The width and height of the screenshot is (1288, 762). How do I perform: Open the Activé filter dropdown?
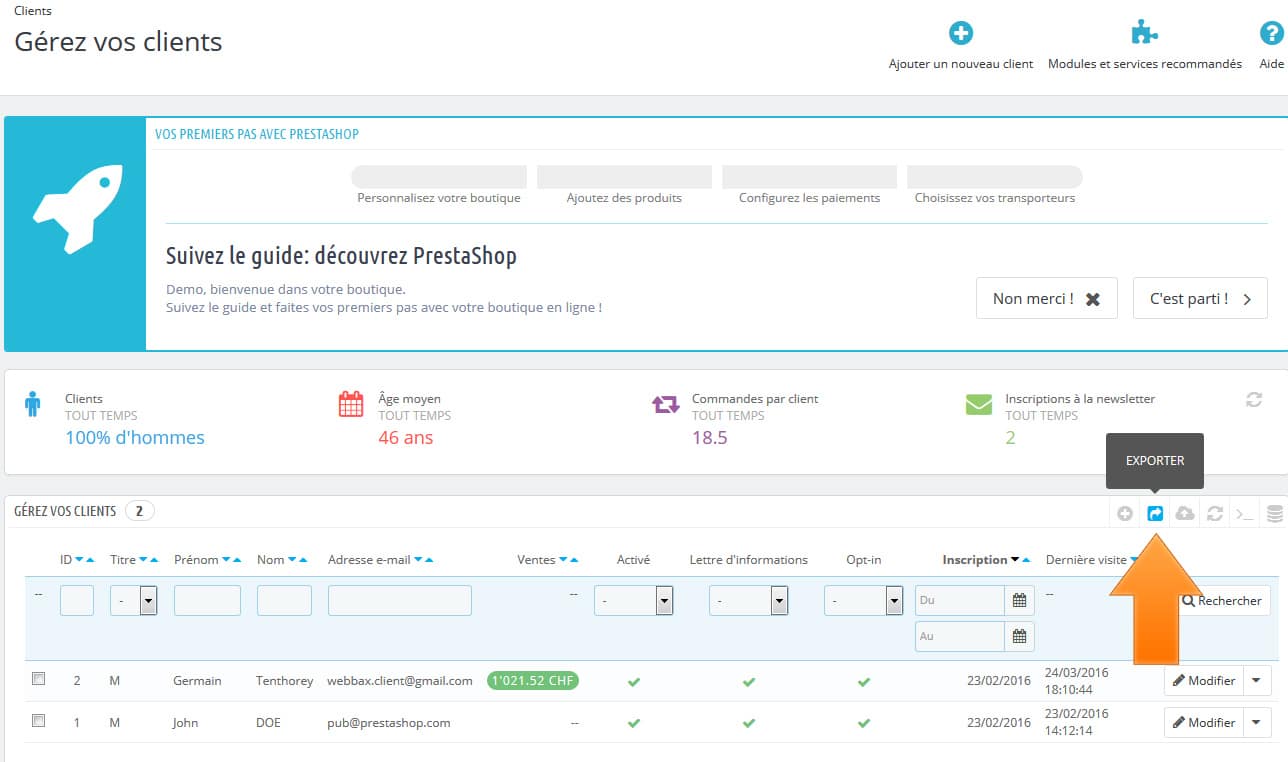click(634, 600)
